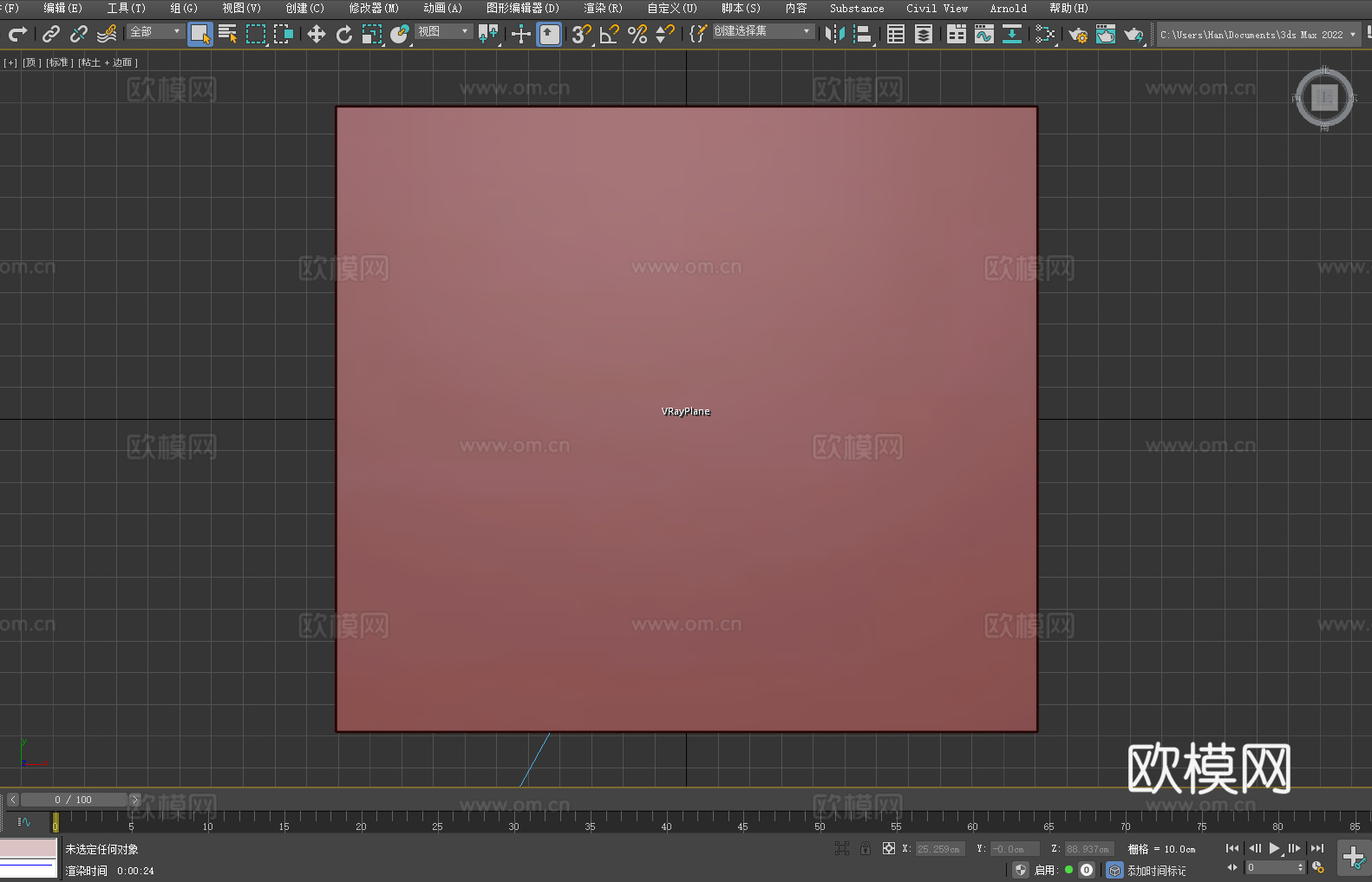Open 帮助(H) menu

(1068, 8)
